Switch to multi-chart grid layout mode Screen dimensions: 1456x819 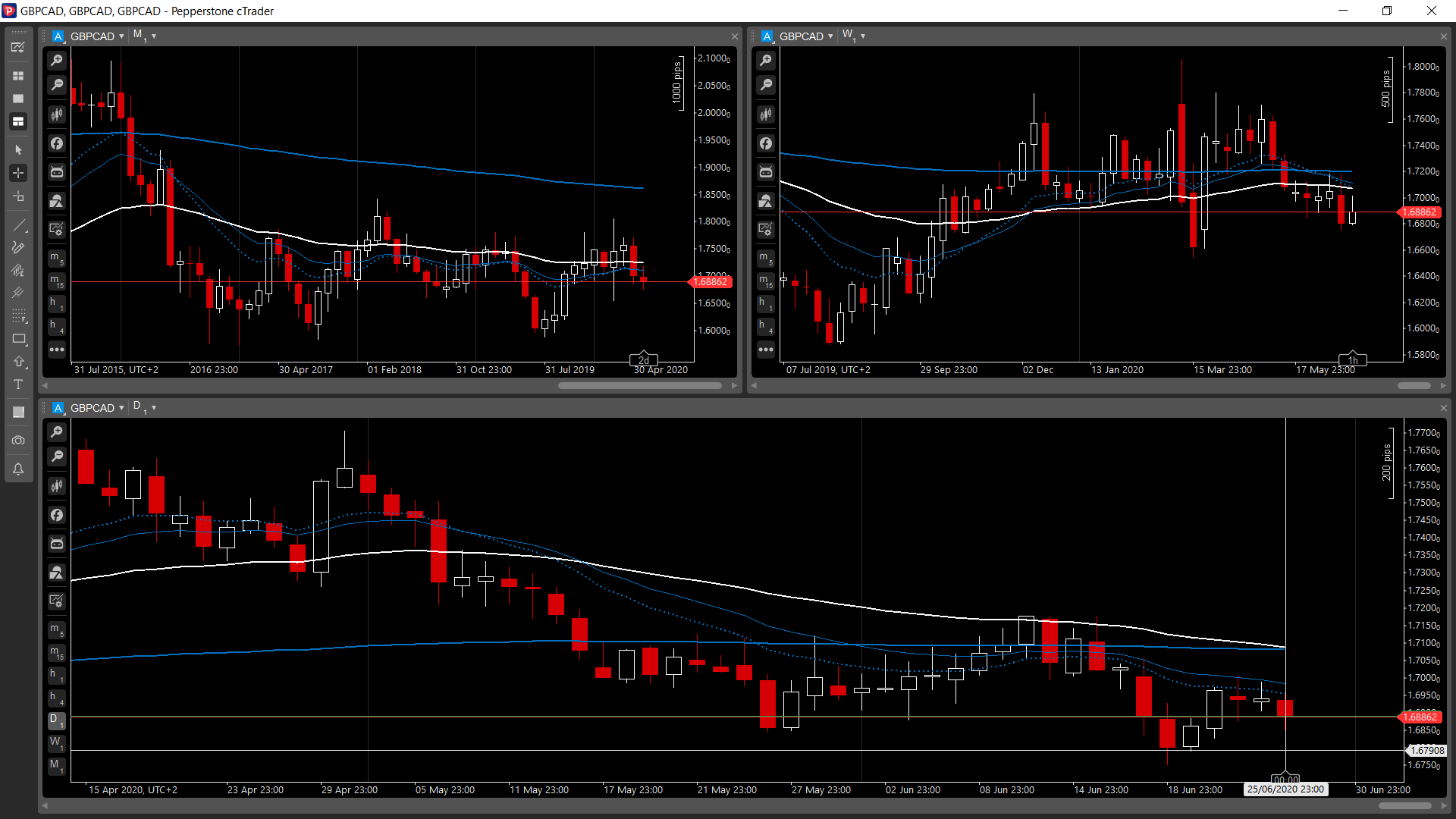tap(18, 76)
